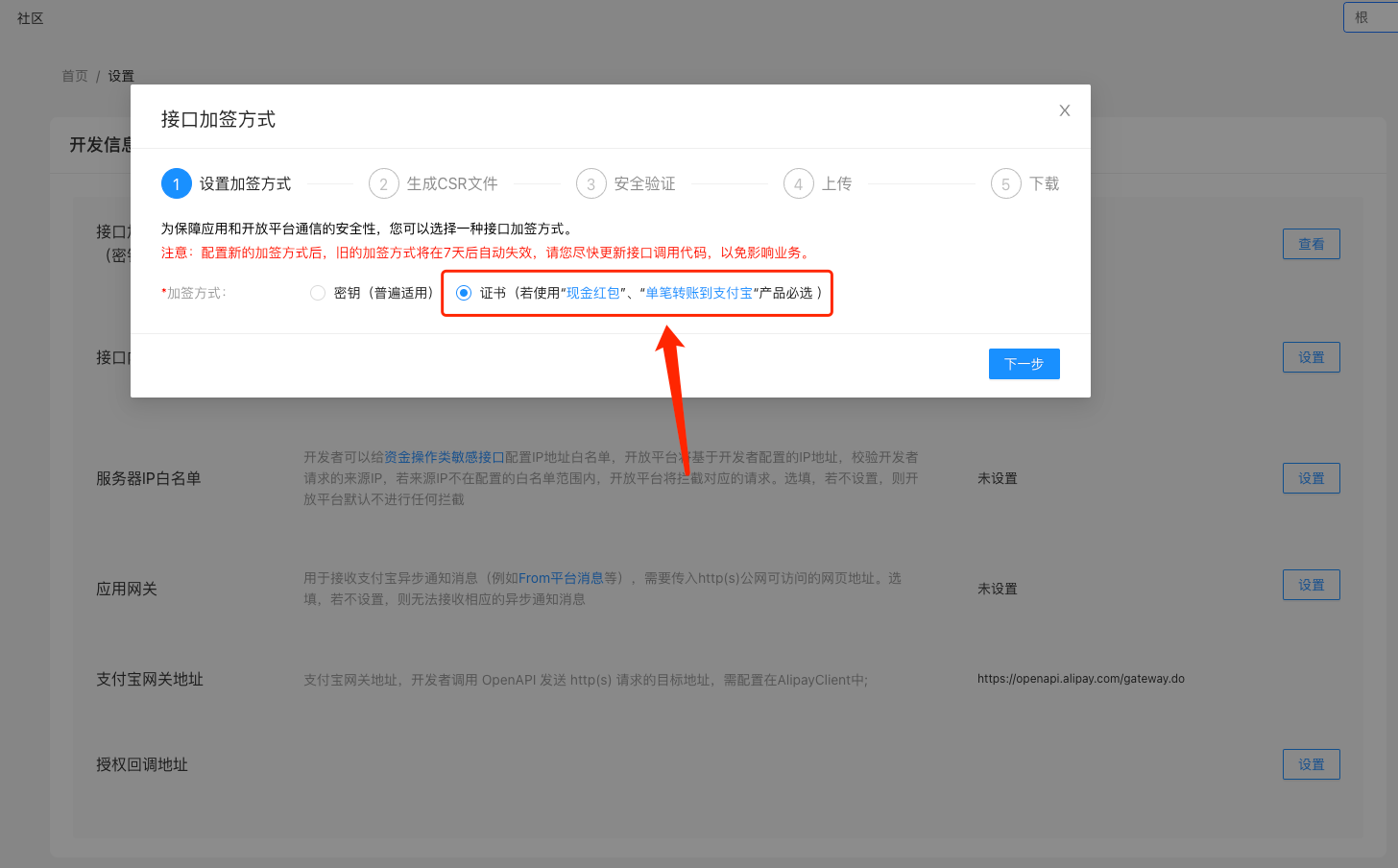Select the 密钥(普遍适用) radio option
Viewport: 1398px width, 868px height.
point(318,293)
